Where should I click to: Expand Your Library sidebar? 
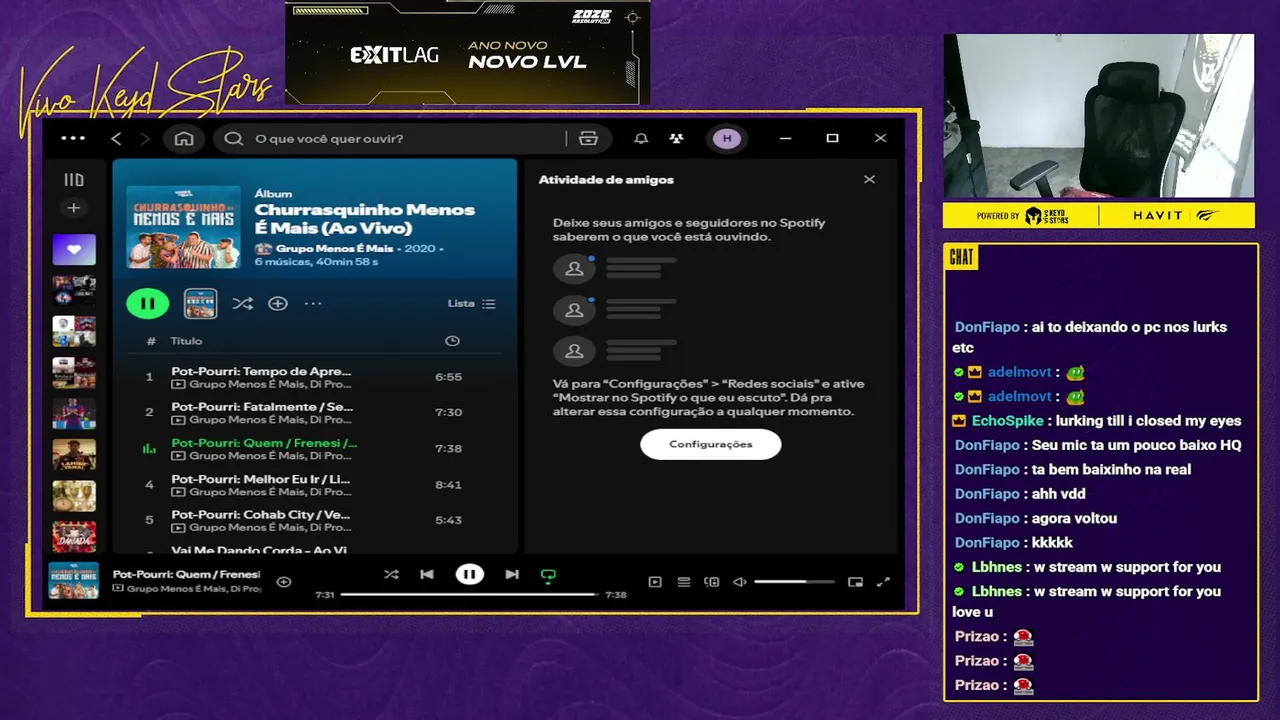click(x=73, y=180)
